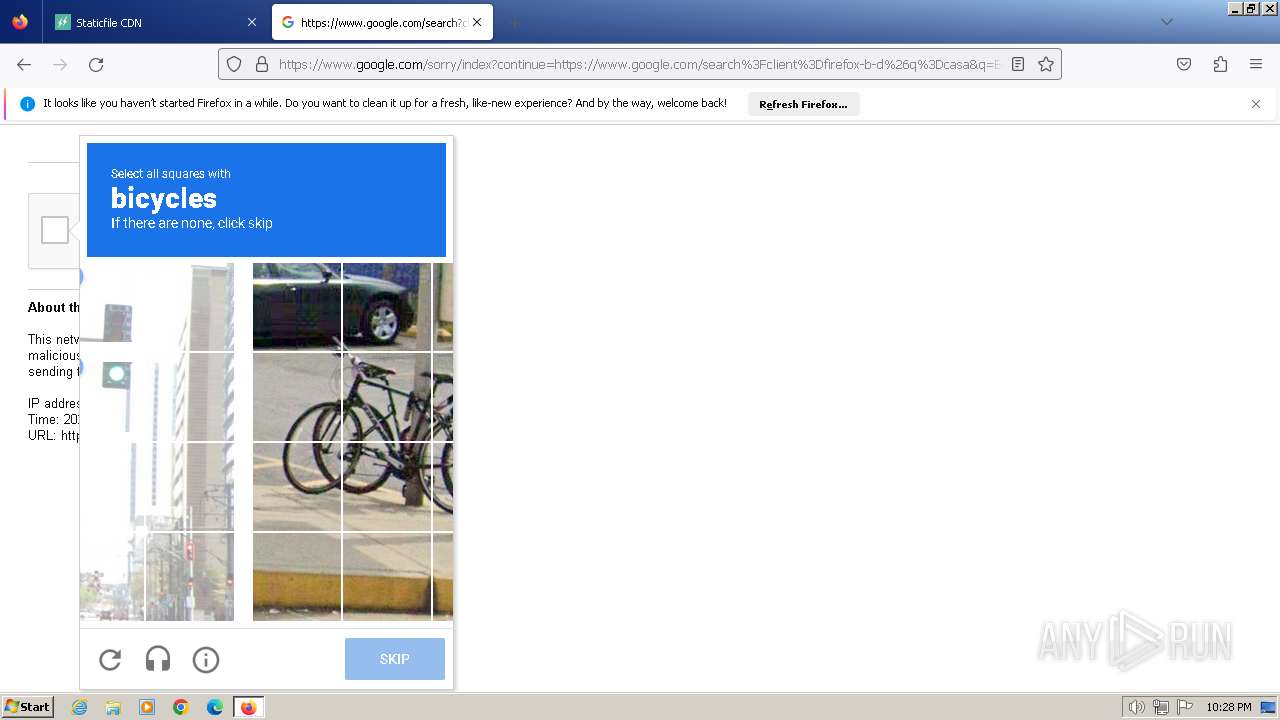1280x720 pixels.
Task: Toggle reader view icon
Action: pyautogui.click(x=1018, y=64)
